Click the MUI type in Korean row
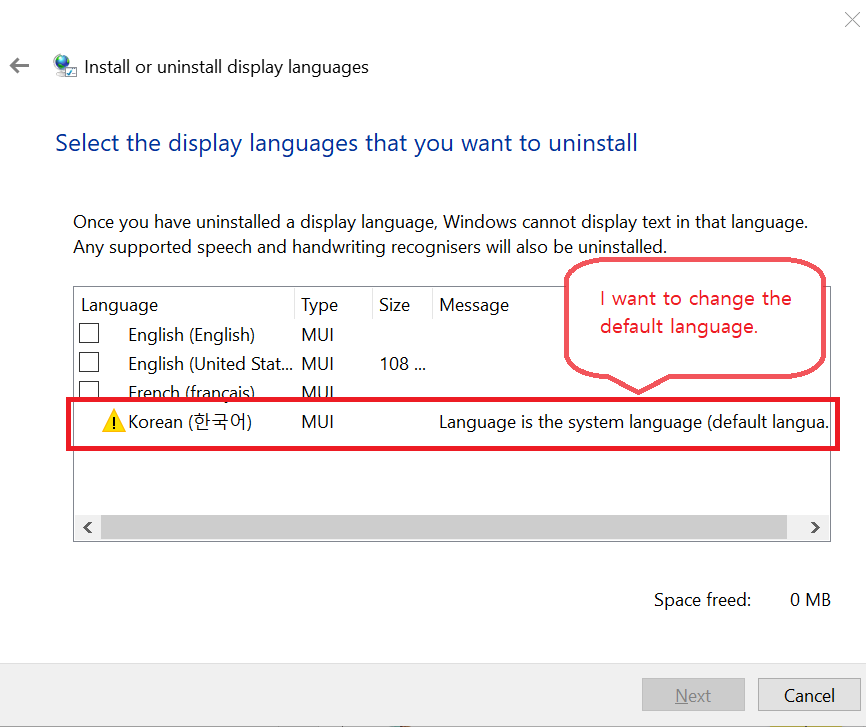866x727 pixels. [x=318, y=422]
